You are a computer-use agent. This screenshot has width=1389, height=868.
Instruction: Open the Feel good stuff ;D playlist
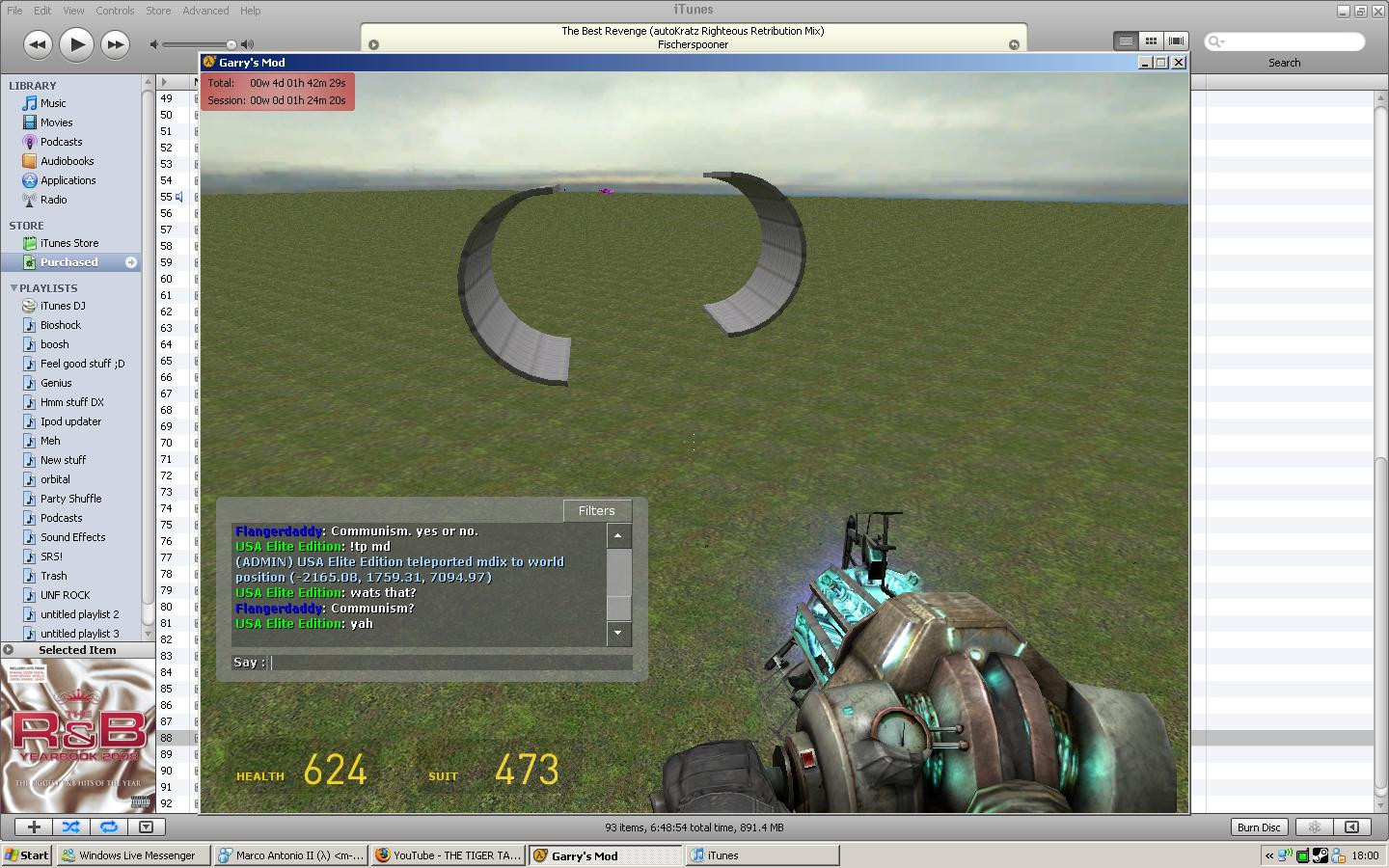coord(82,364)
